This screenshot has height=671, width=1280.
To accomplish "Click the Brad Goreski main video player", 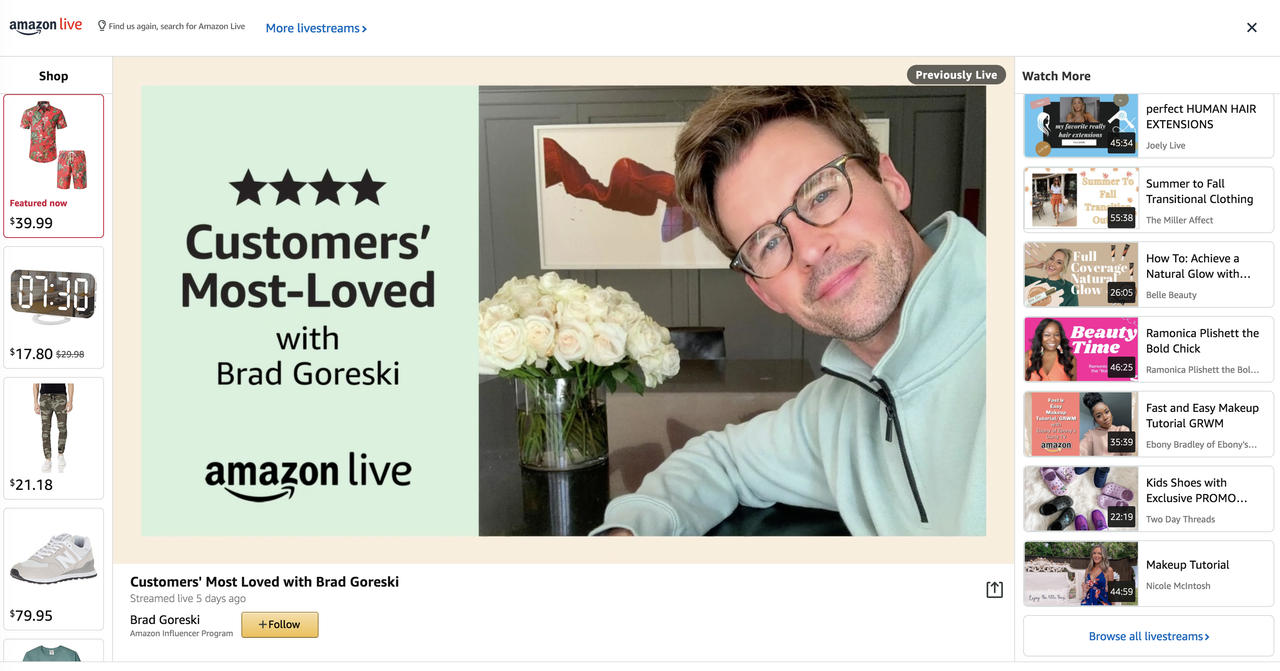I will [x=563, y=310].
